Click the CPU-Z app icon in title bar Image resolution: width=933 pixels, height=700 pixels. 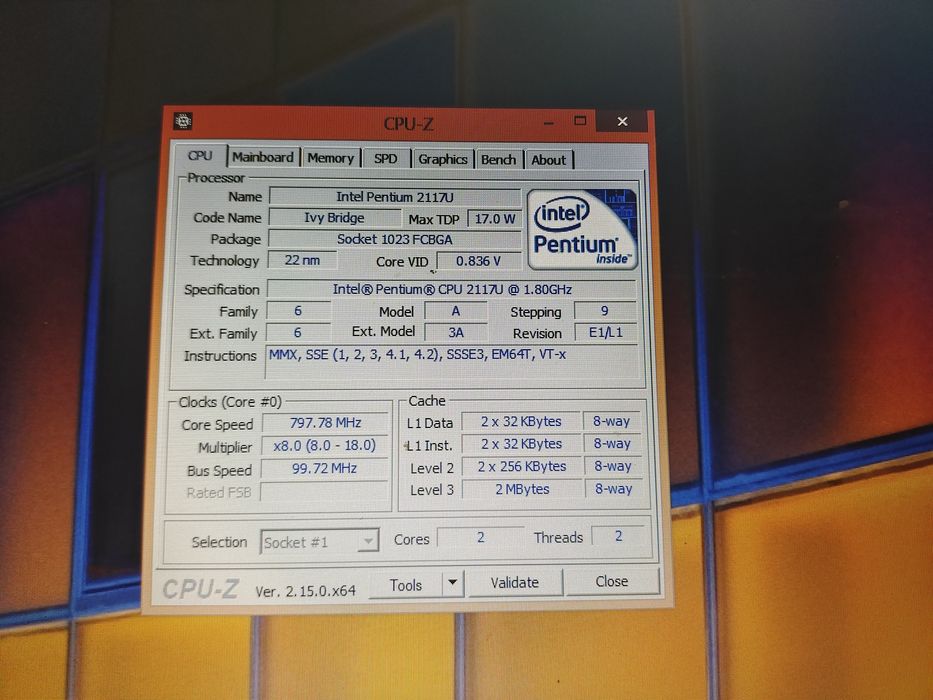click(183, 121)
